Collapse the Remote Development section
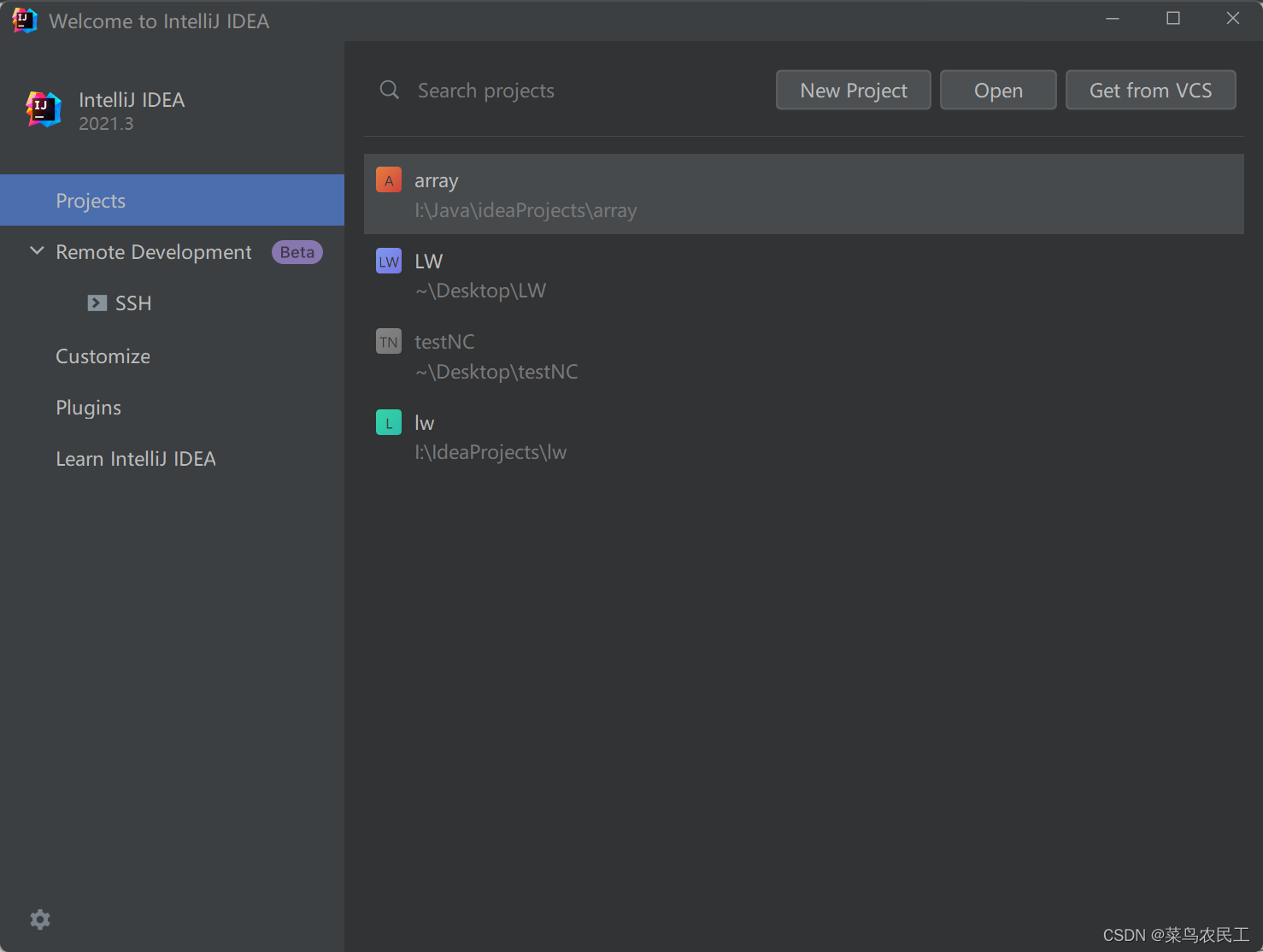1263x952 pixels. (x=37, y=251)
